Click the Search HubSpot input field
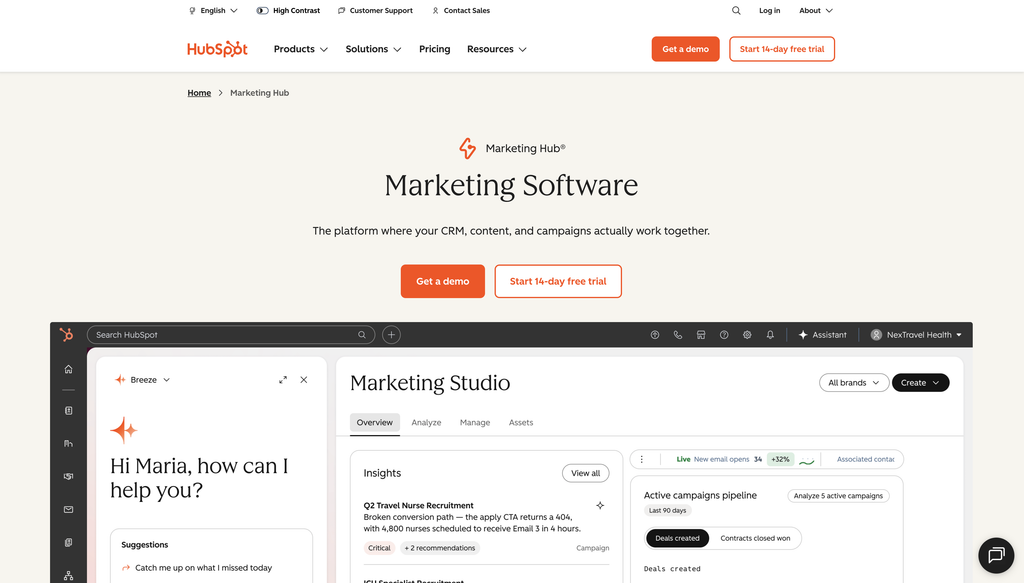1024x583 pixels. coord(231,335)
